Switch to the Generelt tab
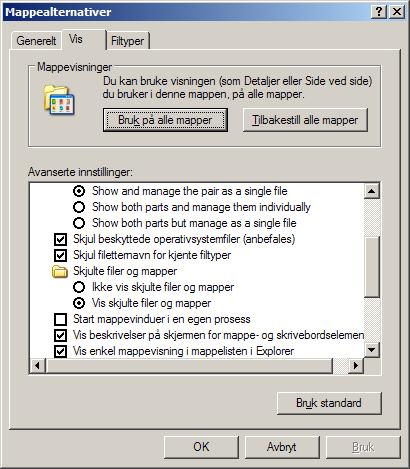The width and height of the screenshot is (410, 469). tap(36, 41)
